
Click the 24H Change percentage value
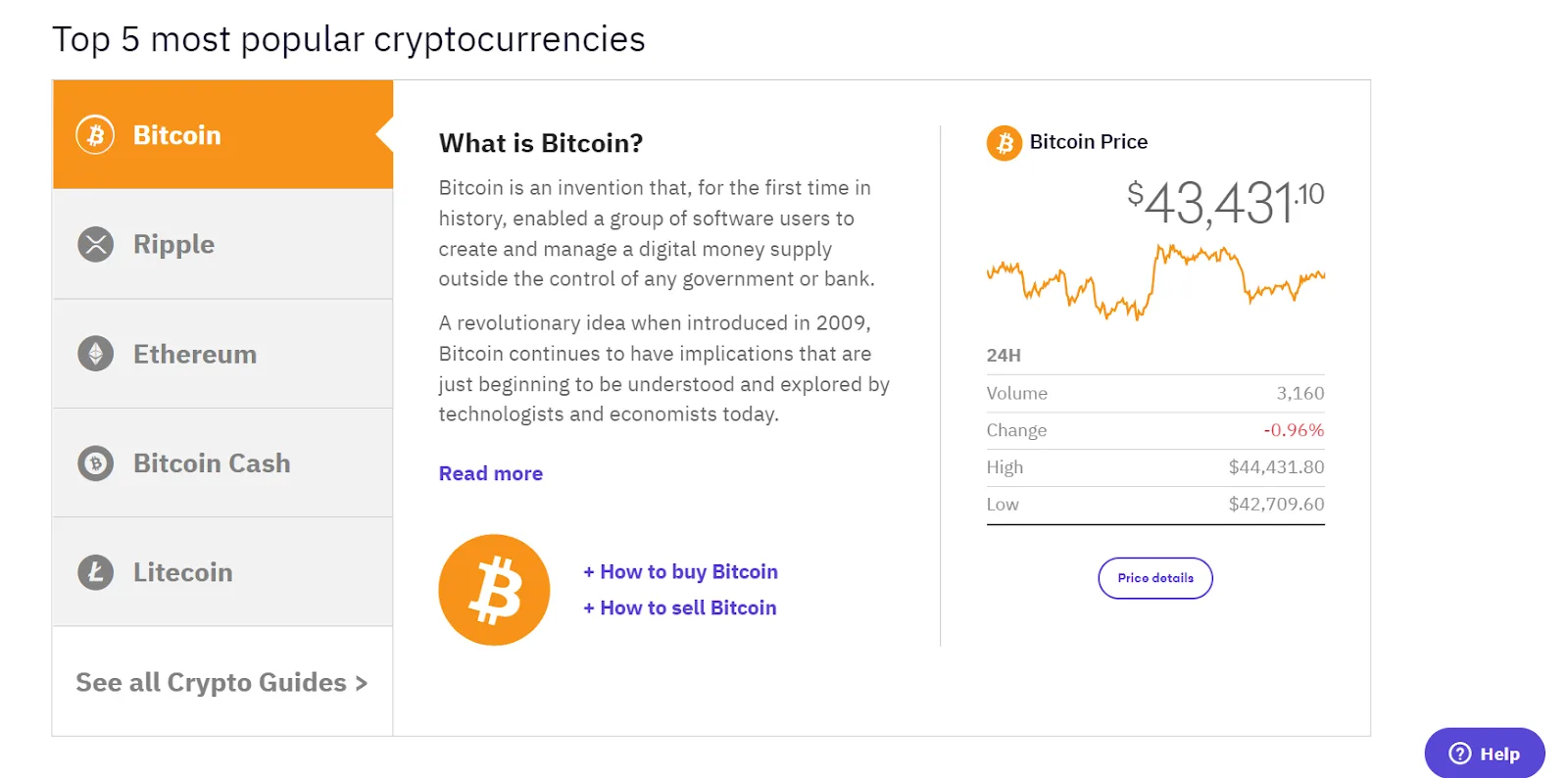point(1293,430)
